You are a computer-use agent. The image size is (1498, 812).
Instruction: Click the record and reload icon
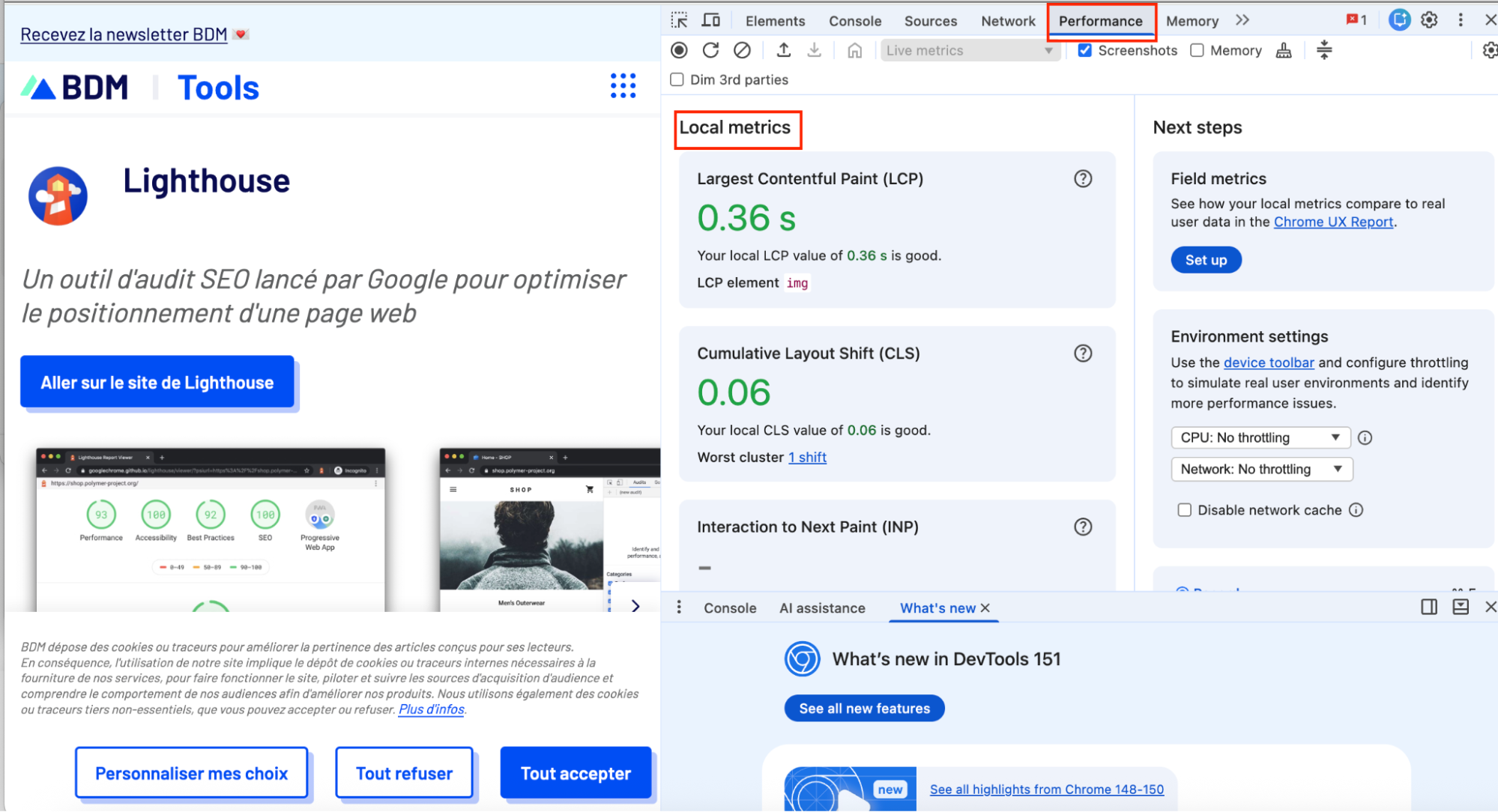[x=710, y=50]
